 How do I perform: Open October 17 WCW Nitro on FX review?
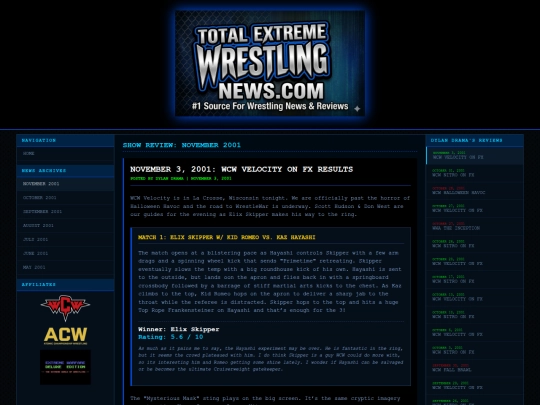pos(475,280)
